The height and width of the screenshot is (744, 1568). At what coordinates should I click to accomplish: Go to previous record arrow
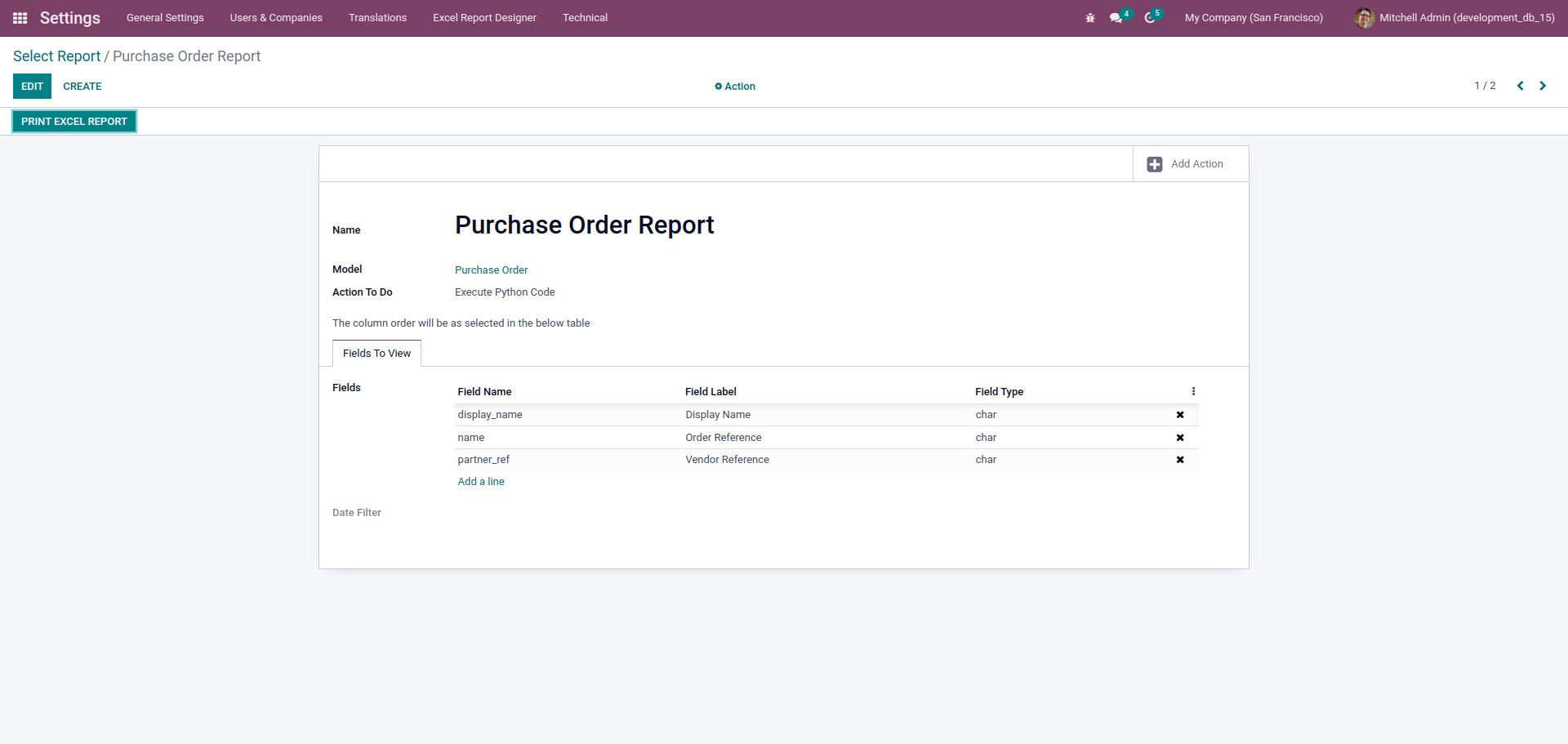pos(1520,86)
